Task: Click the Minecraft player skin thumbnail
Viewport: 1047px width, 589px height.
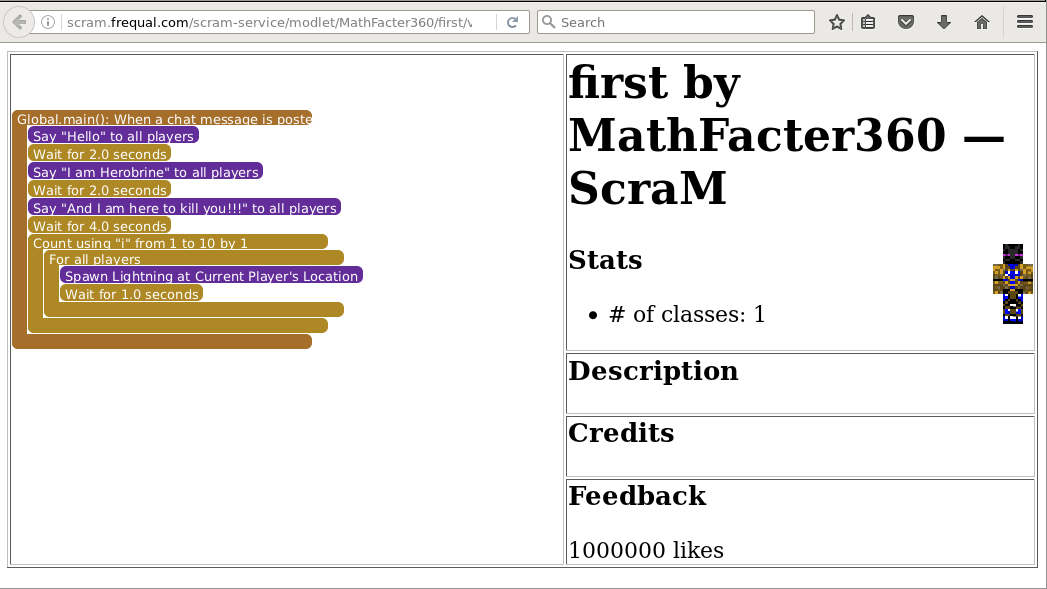Action: 1012,283
